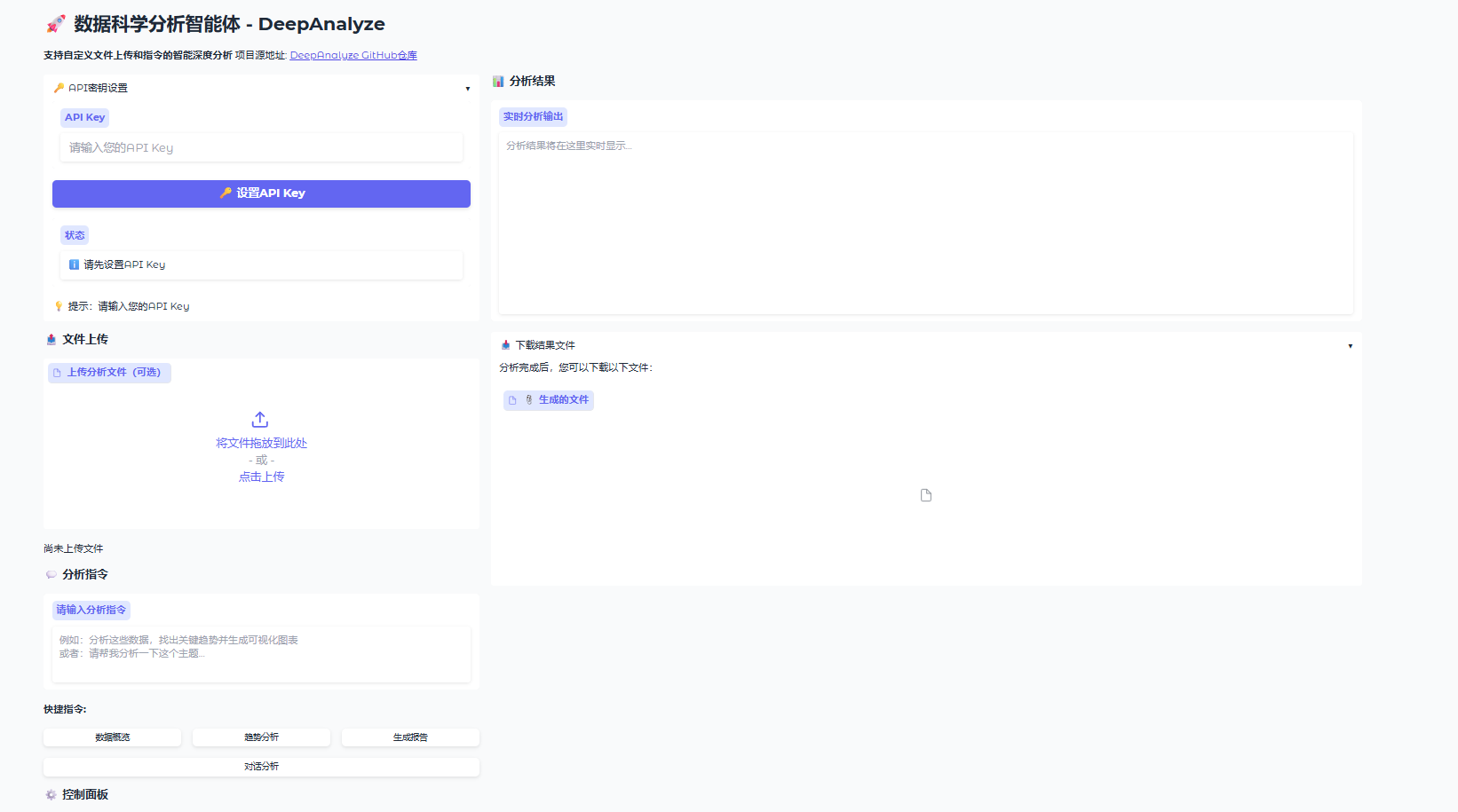The height and width of the screenshot is (812, 1458).
Task: Open the DeepAnalyze GitHub仓库 link
Action: pyautogui.click(x=353, y=55)
